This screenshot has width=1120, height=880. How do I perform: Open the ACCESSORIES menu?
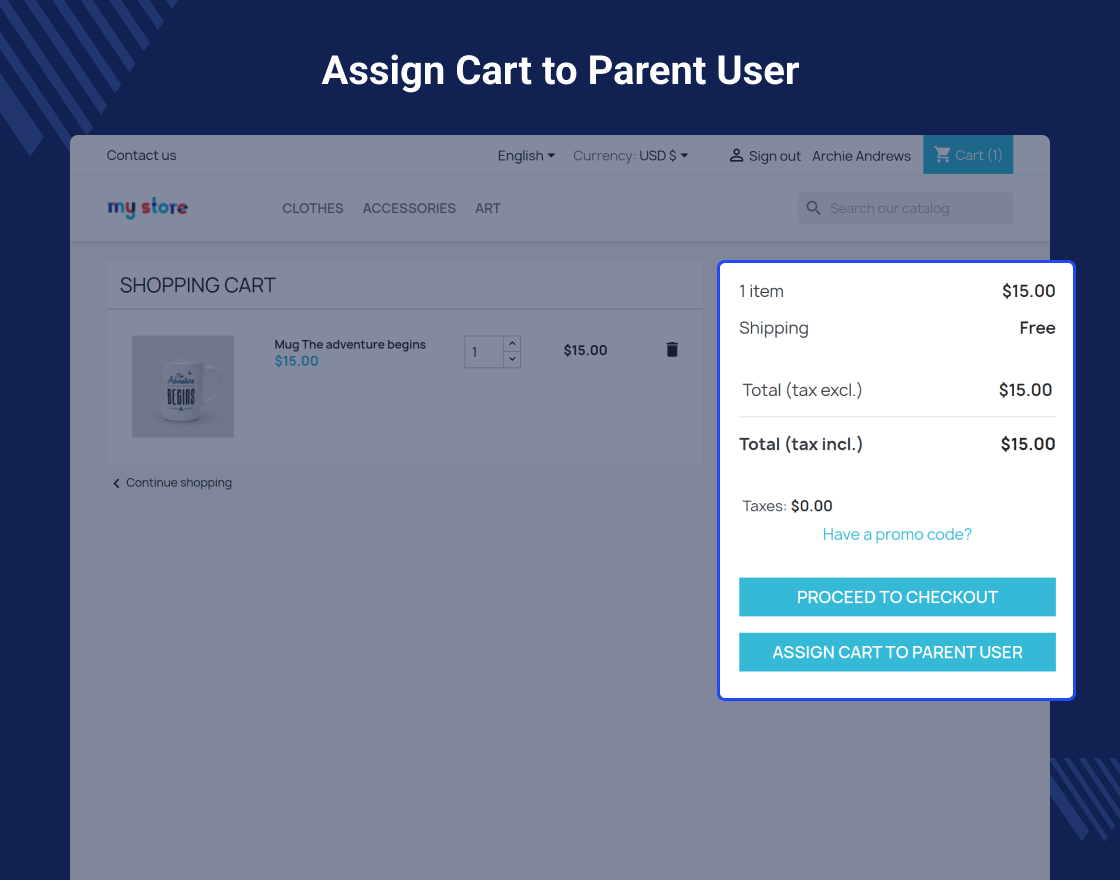(x=409, y=209)
